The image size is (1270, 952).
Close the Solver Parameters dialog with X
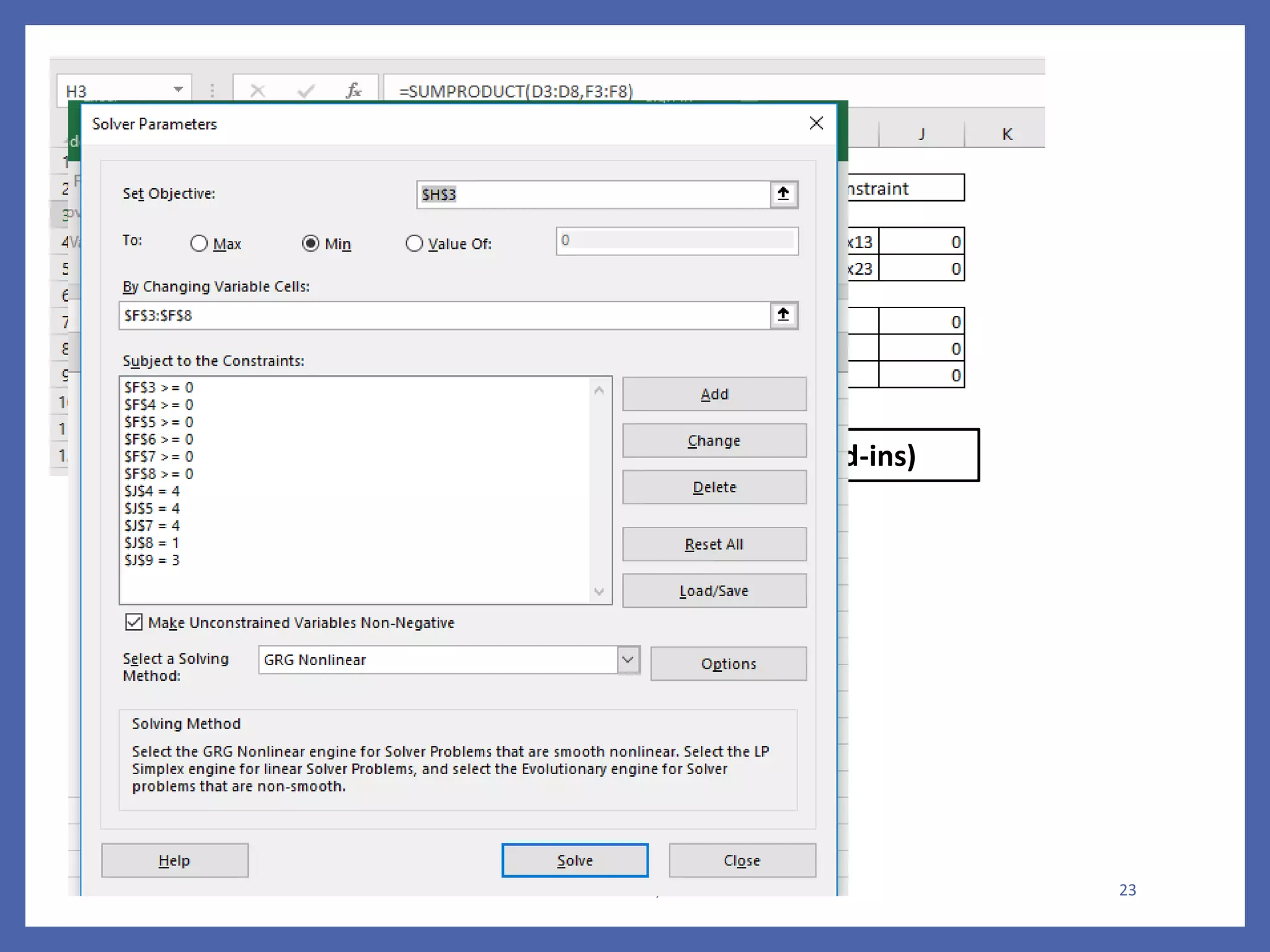(816, 123)
